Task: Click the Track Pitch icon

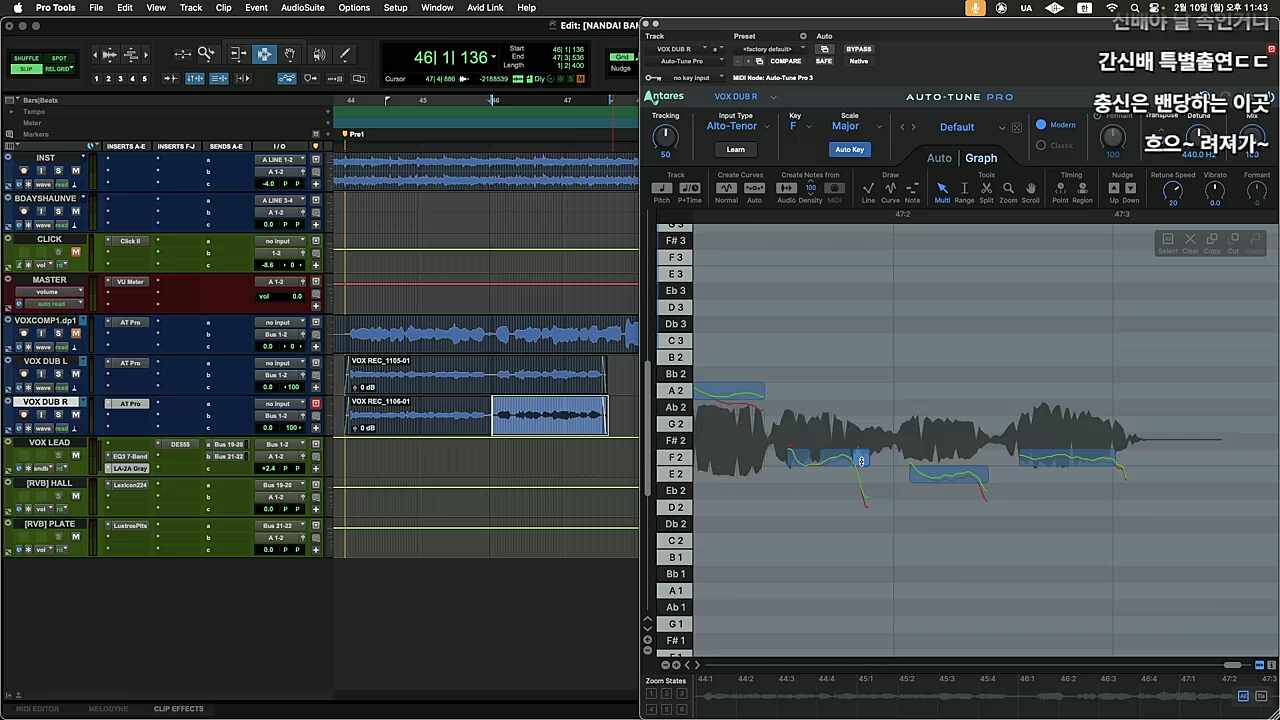Action: click(x=662, y=188)
